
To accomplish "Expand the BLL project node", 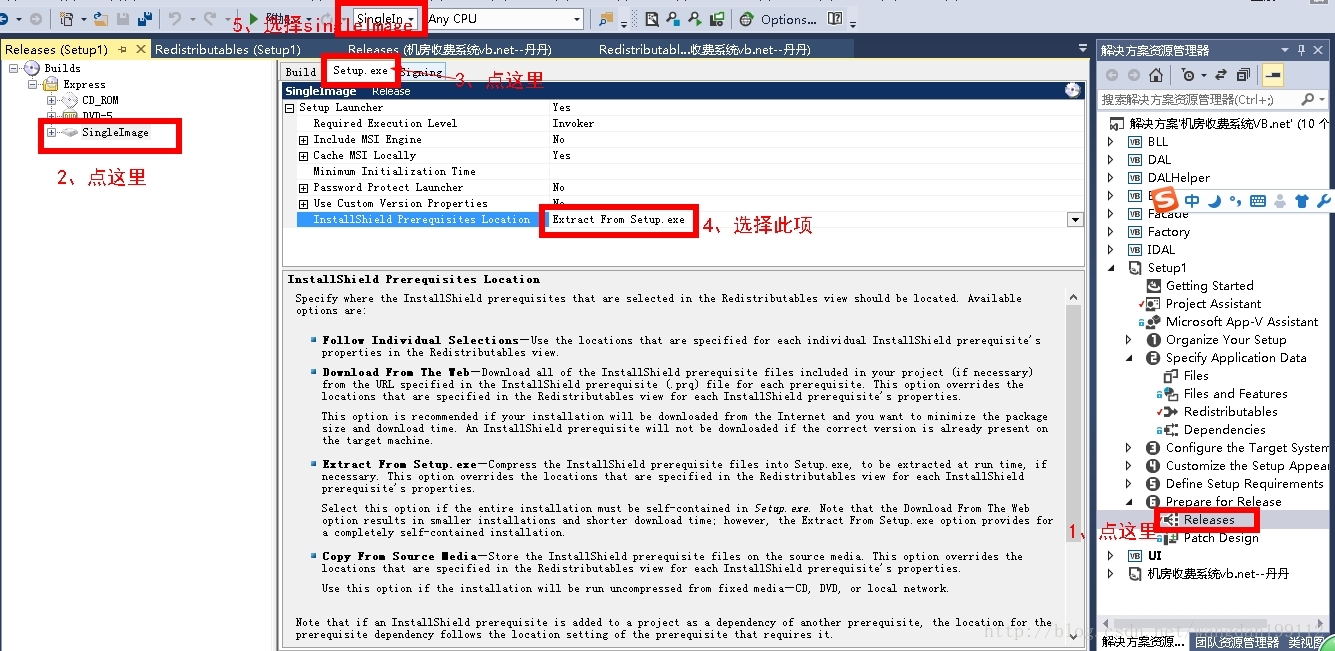I will click(1110, 142).
